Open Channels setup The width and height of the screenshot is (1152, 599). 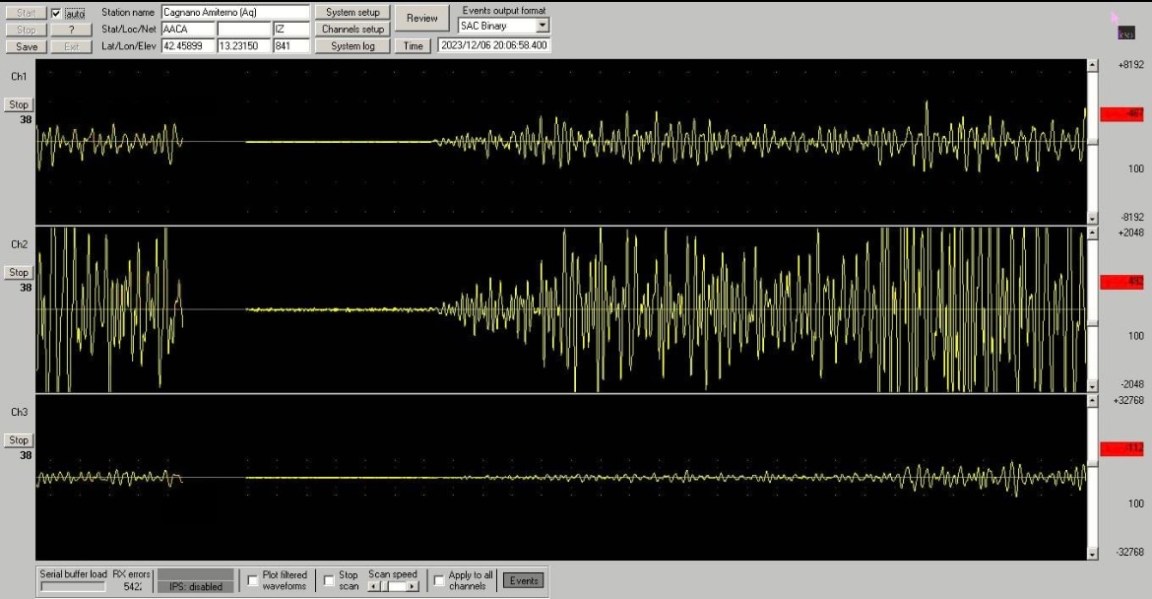pos(352,30)
